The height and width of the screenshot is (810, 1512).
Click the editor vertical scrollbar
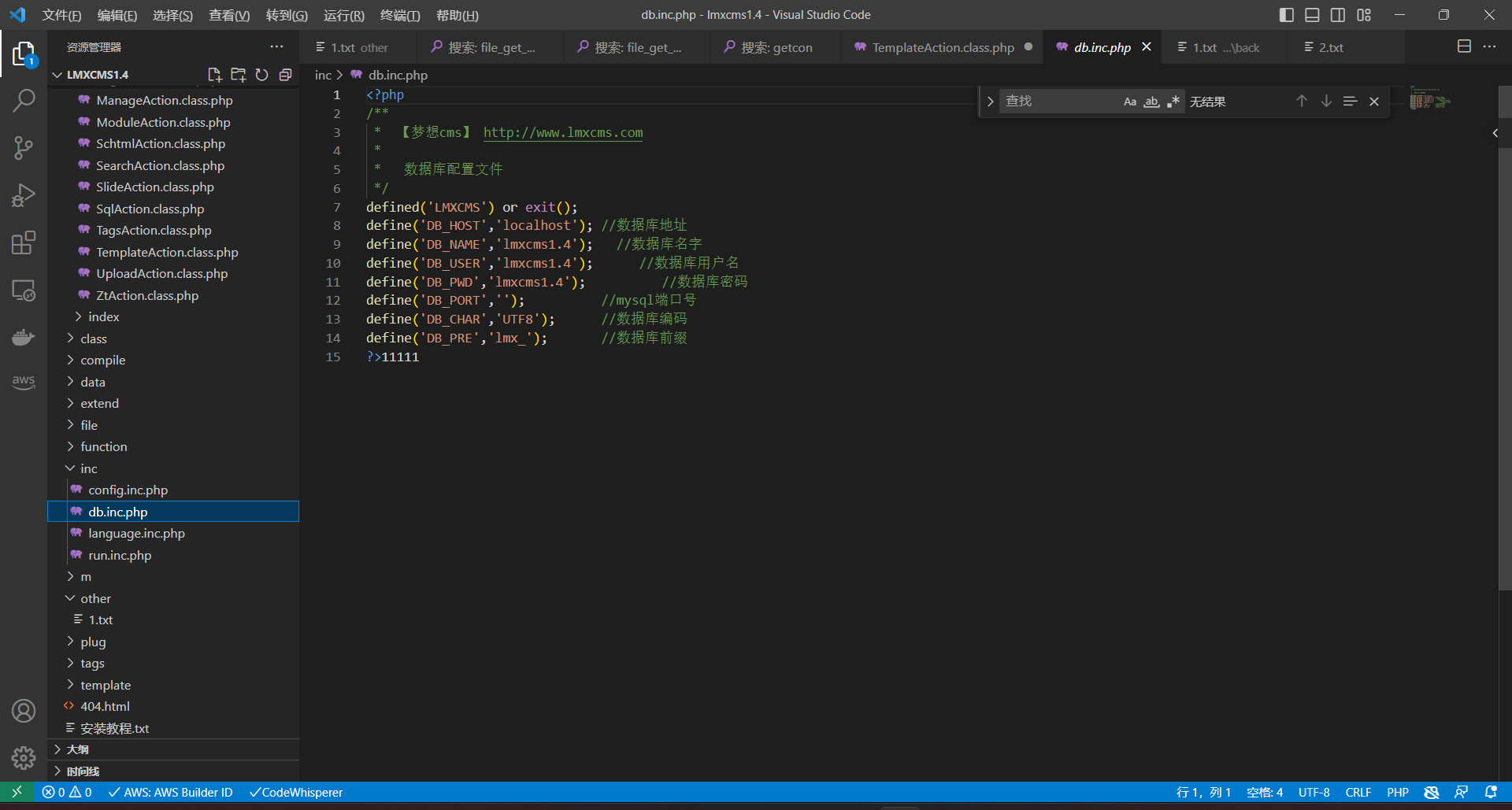(1505, 338)
